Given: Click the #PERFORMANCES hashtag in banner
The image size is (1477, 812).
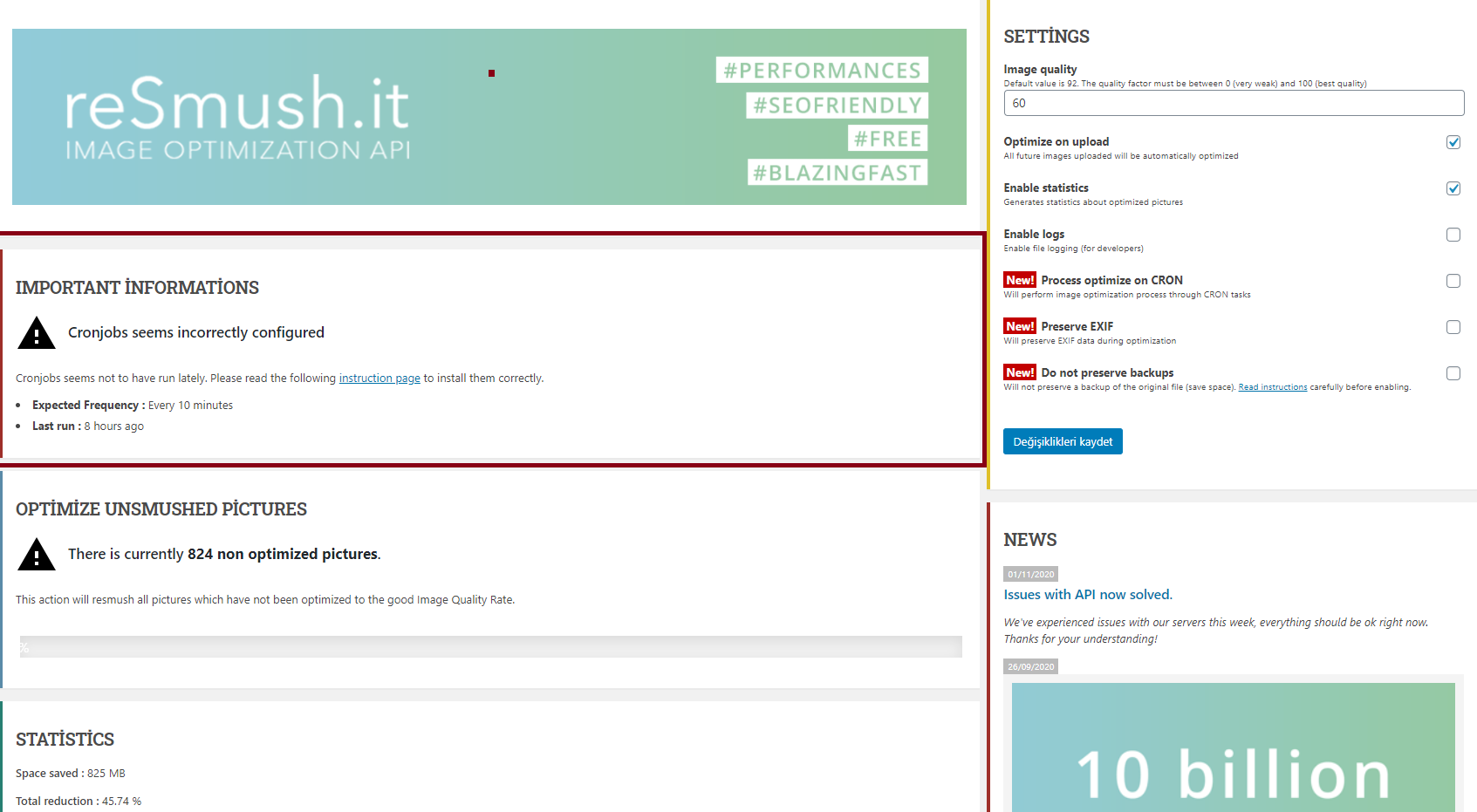Looking at the screenshot, I should pyautogui.click(x=822, y=70).
